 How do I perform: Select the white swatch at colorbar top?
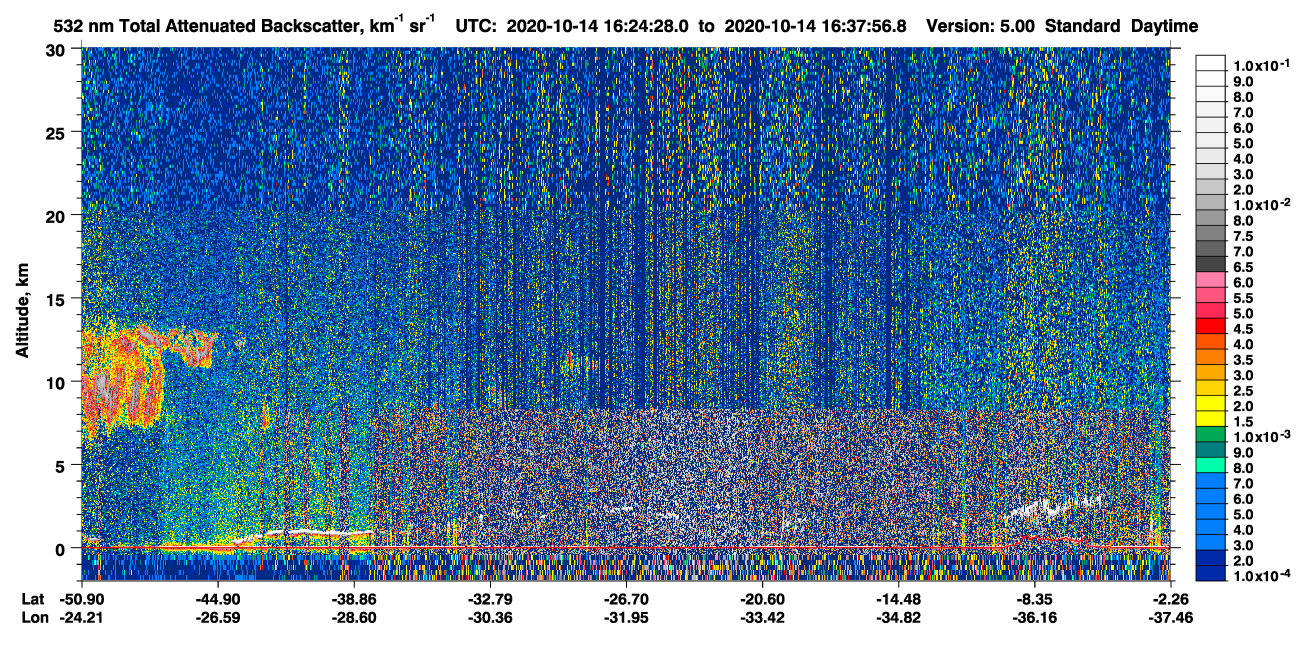[1211, 63]
